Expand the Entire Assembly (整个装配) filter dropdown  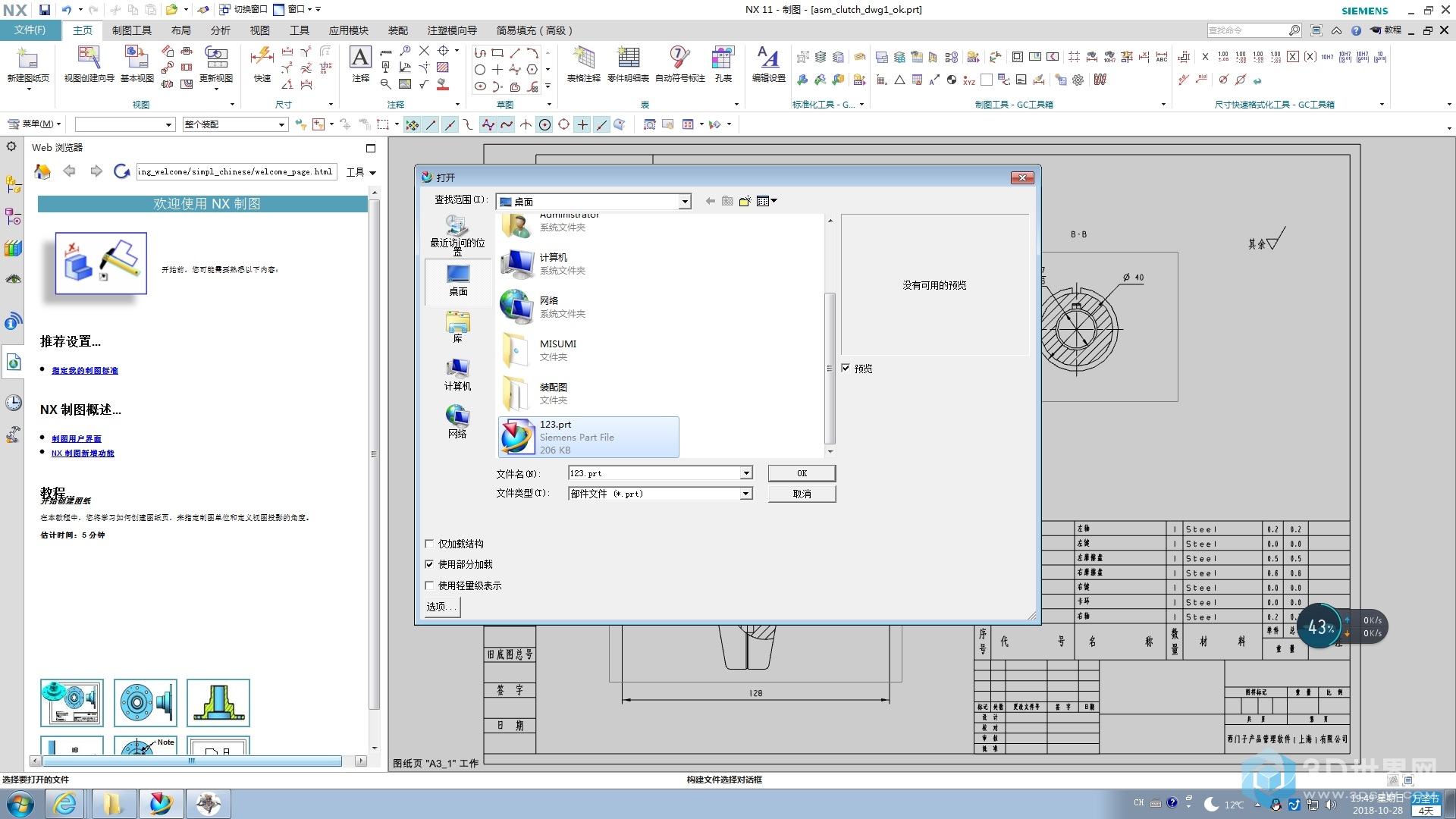(x=281, y=124)
